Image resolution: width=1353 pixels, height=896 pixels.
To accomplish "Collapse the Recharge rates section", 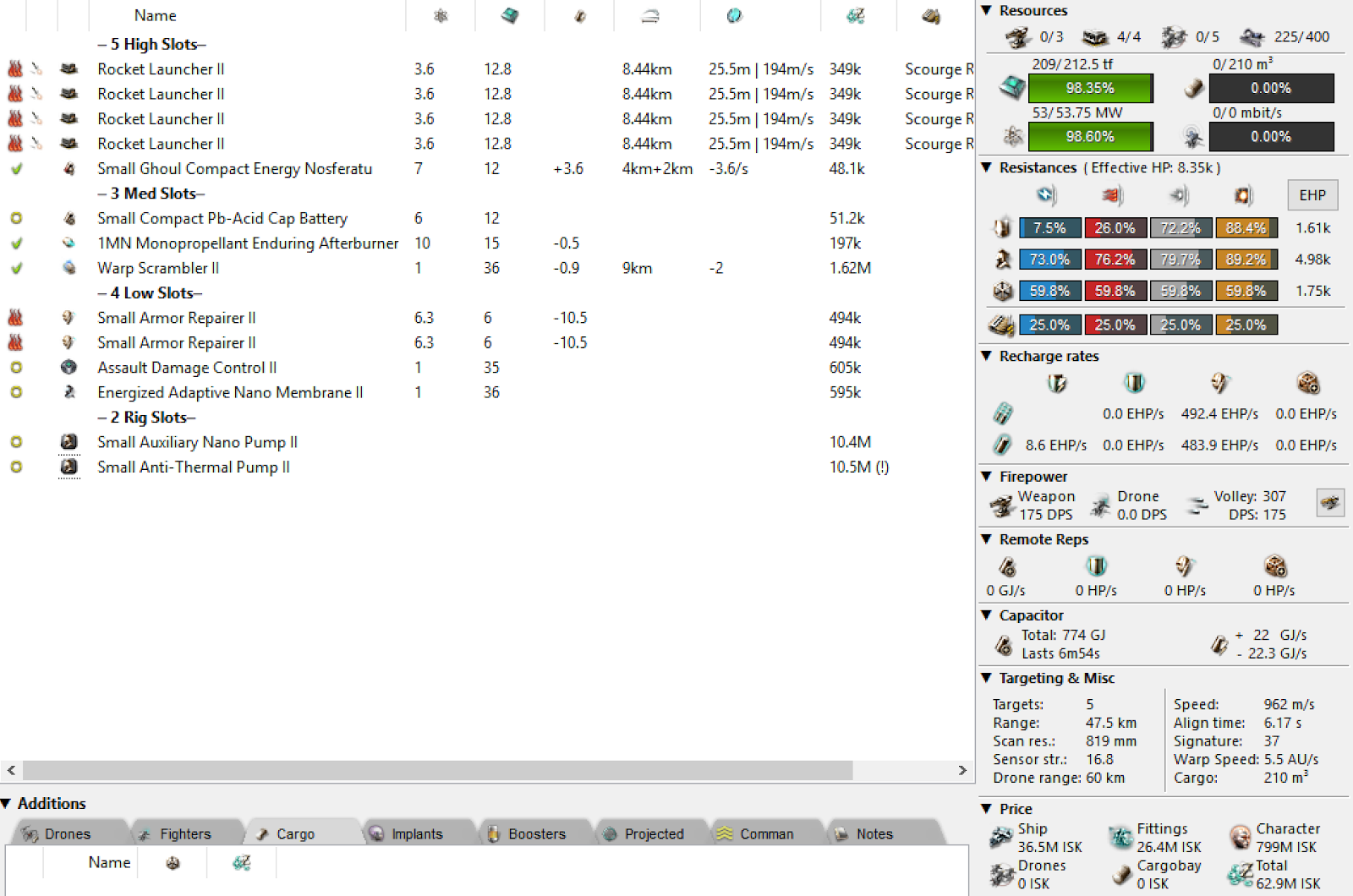I will [986, 356].
